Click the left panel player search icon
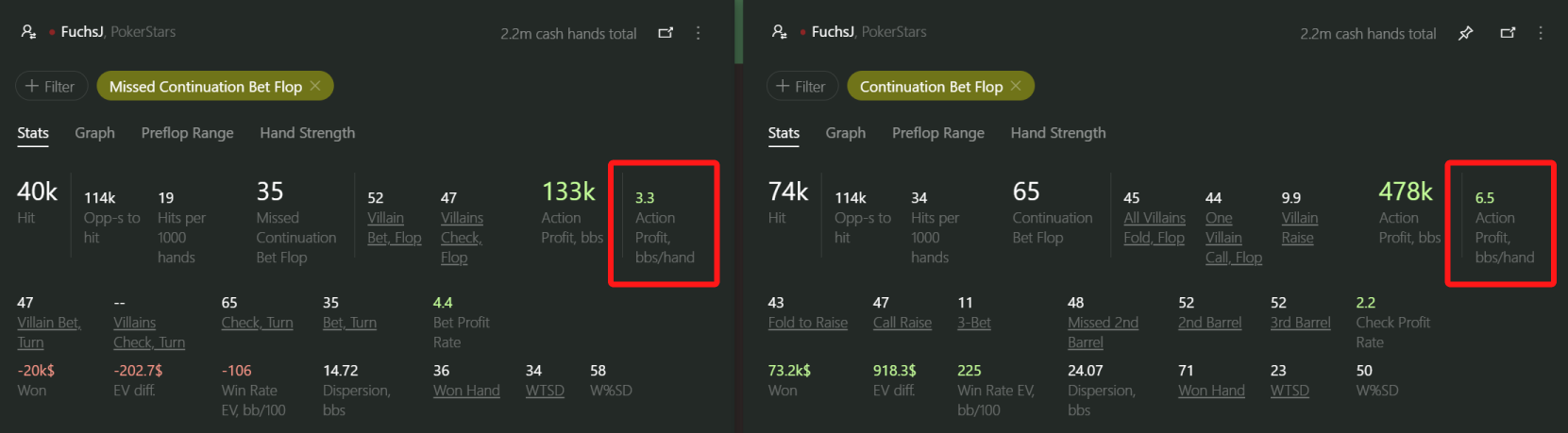This screenshot has width=1568, height=433. [28, 32]
